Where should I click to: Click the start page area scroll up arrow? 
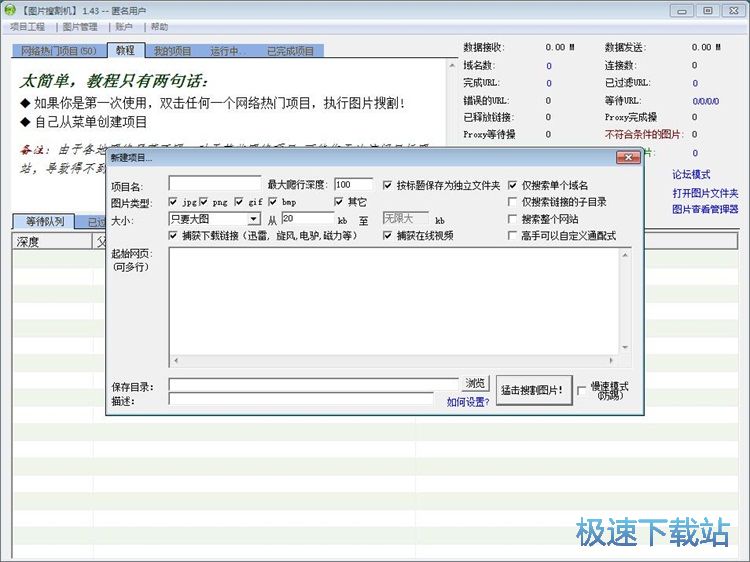(625, 255)
